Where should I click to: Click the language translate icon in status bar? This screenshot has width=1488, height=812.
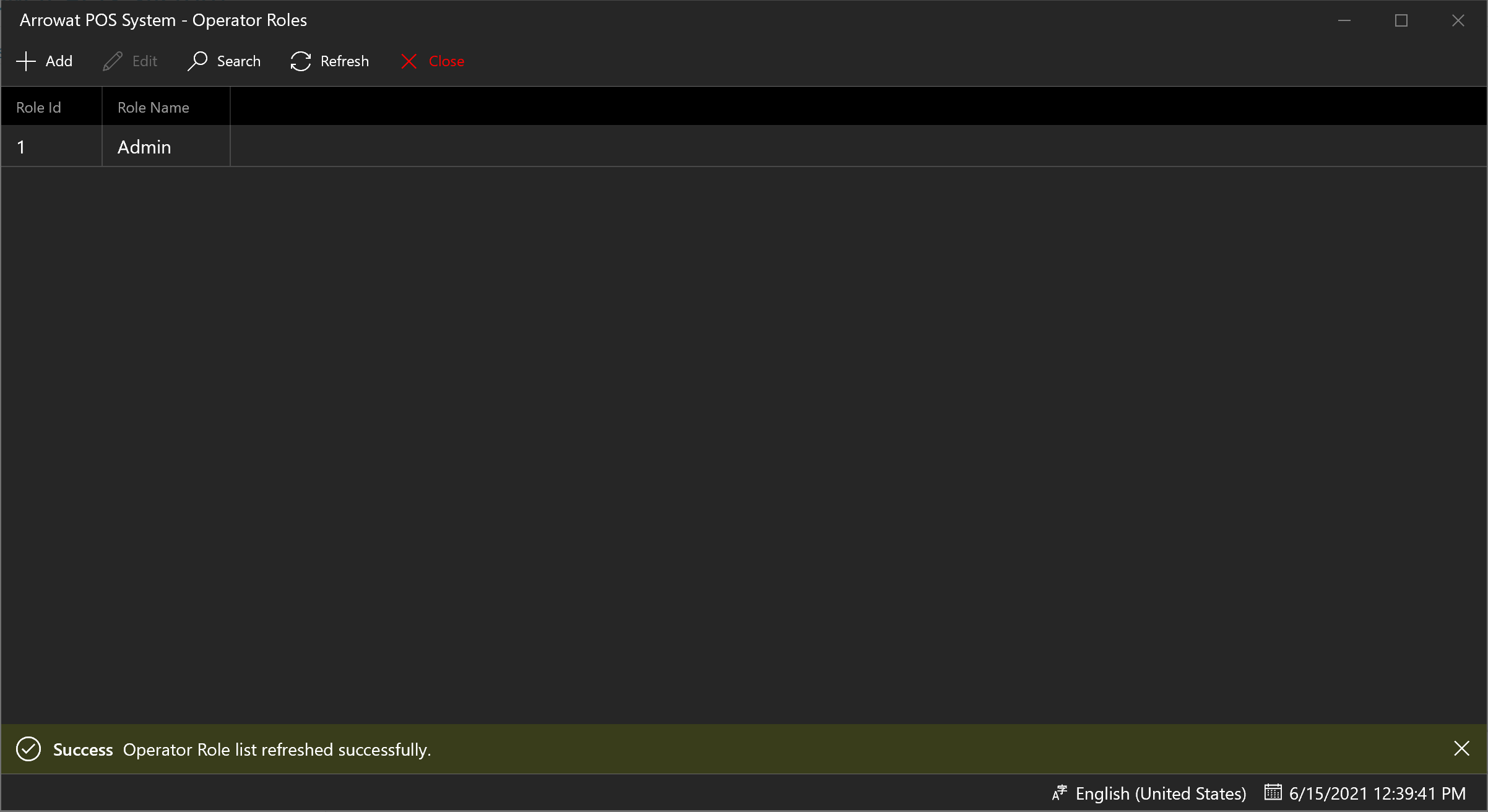coord(1059,793)
